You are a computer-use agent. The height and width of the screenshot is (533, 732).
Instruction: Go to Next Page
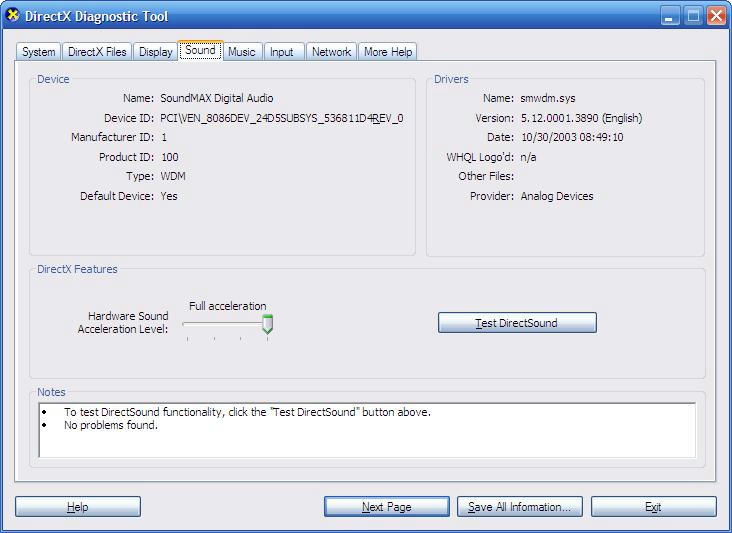[387, 507]
